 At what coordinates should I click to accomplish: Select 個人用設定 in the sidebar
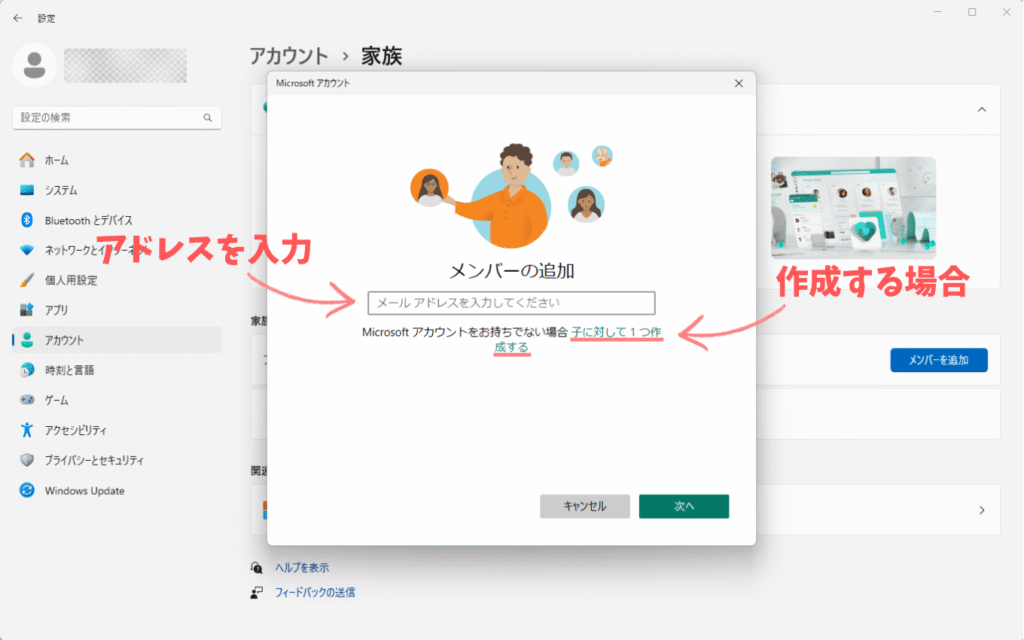pos(117,280)
